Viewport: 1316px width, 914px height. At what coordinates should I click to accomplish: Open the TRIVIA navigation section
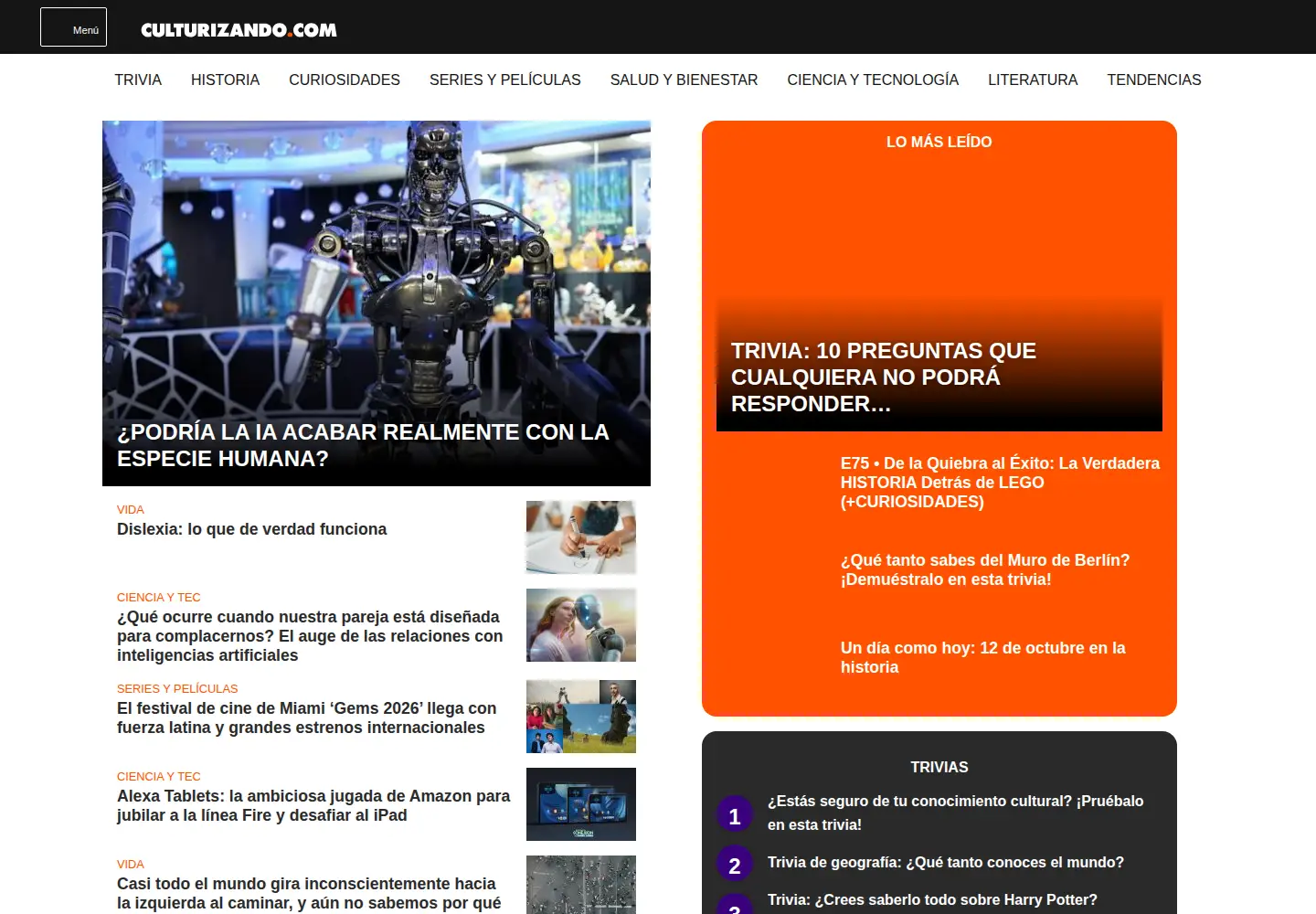138,80
